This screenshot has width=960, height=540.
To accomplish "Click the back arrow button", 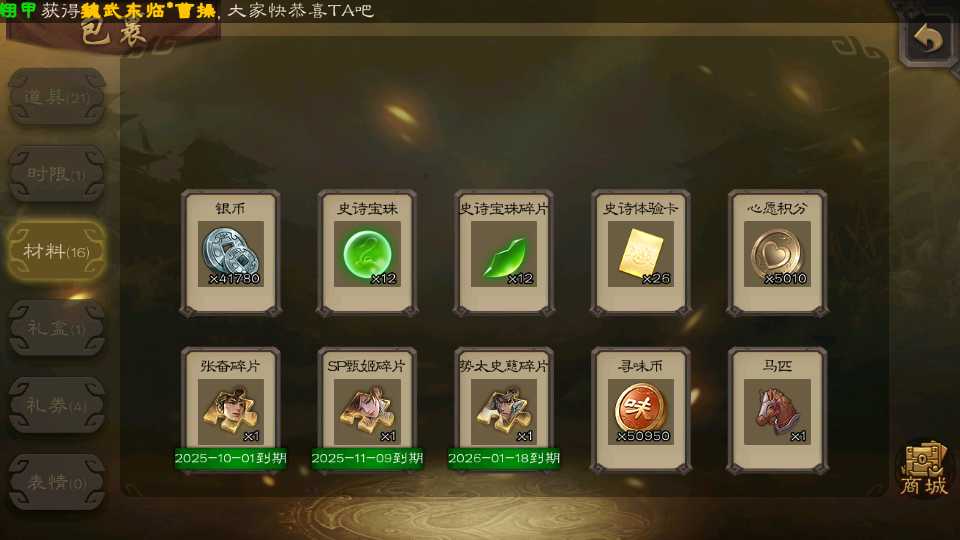I will (928, 40).
